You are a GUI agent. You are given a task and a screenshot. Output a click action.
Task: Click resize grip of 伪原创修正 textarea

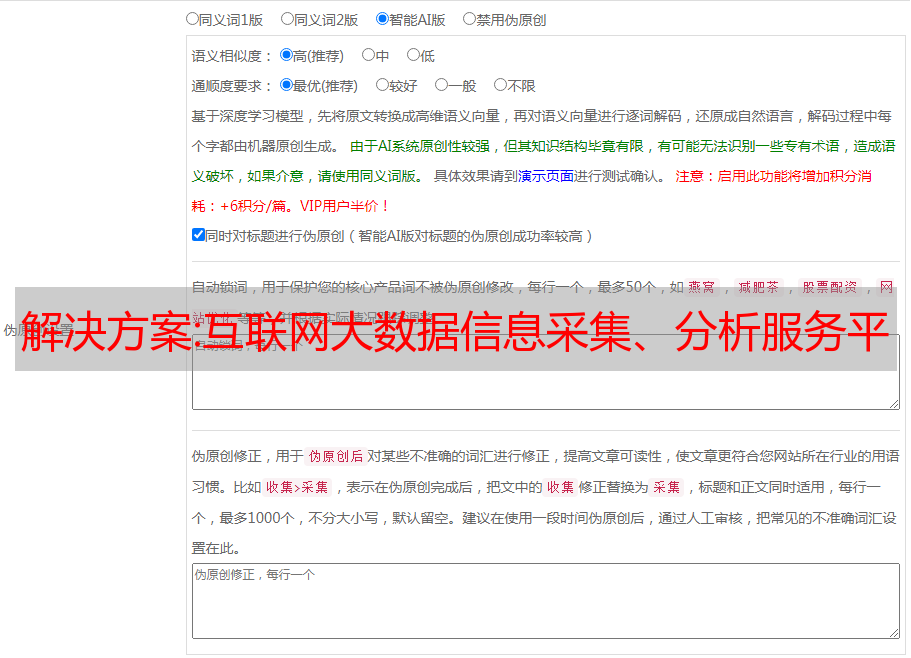(894, 633)
